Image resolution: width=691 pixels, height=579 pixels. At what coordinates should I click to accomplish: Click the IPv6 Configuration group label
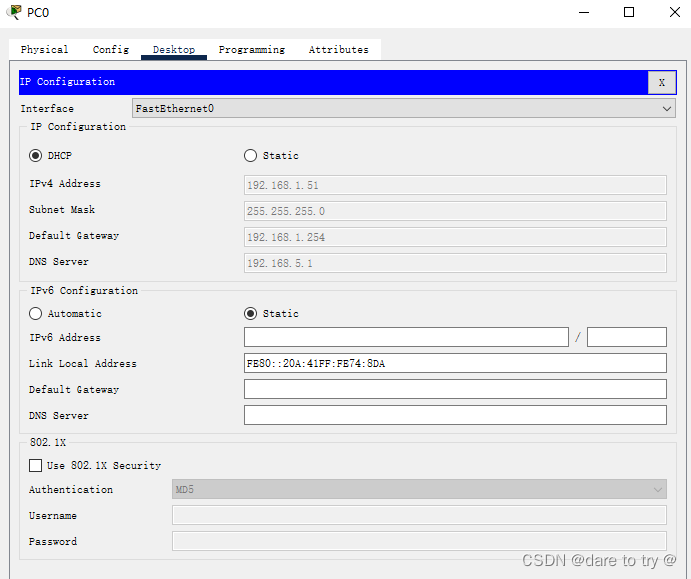[x=84, y=290]
